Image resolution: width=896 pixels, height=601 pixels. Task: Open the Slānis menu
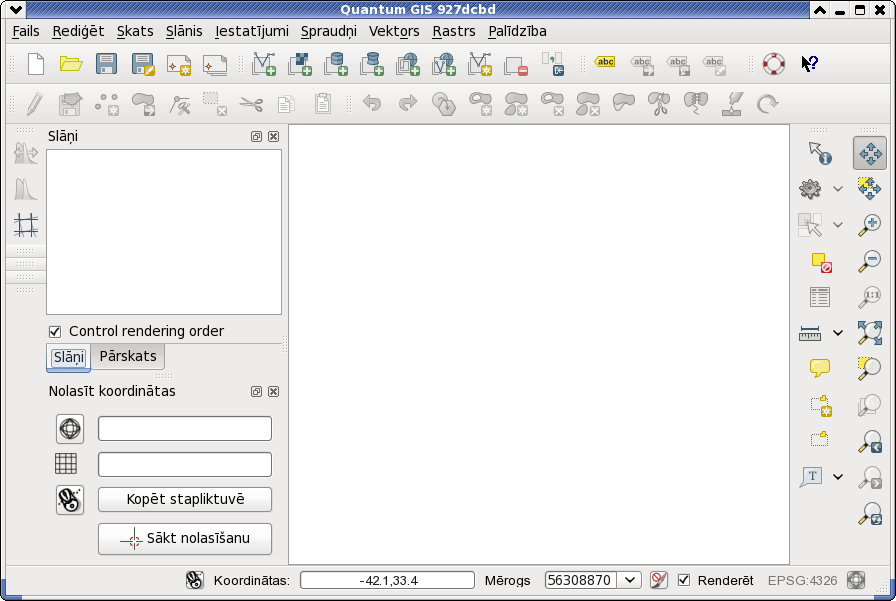tap(184, 31)
